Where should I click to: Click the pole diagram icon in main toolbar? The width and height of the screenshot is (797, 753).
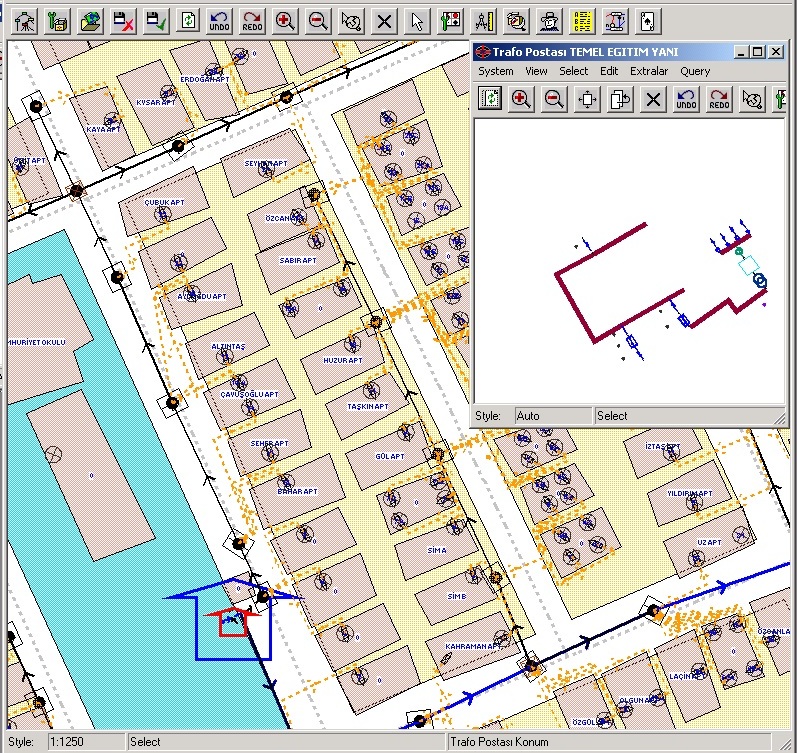point(615,21)
